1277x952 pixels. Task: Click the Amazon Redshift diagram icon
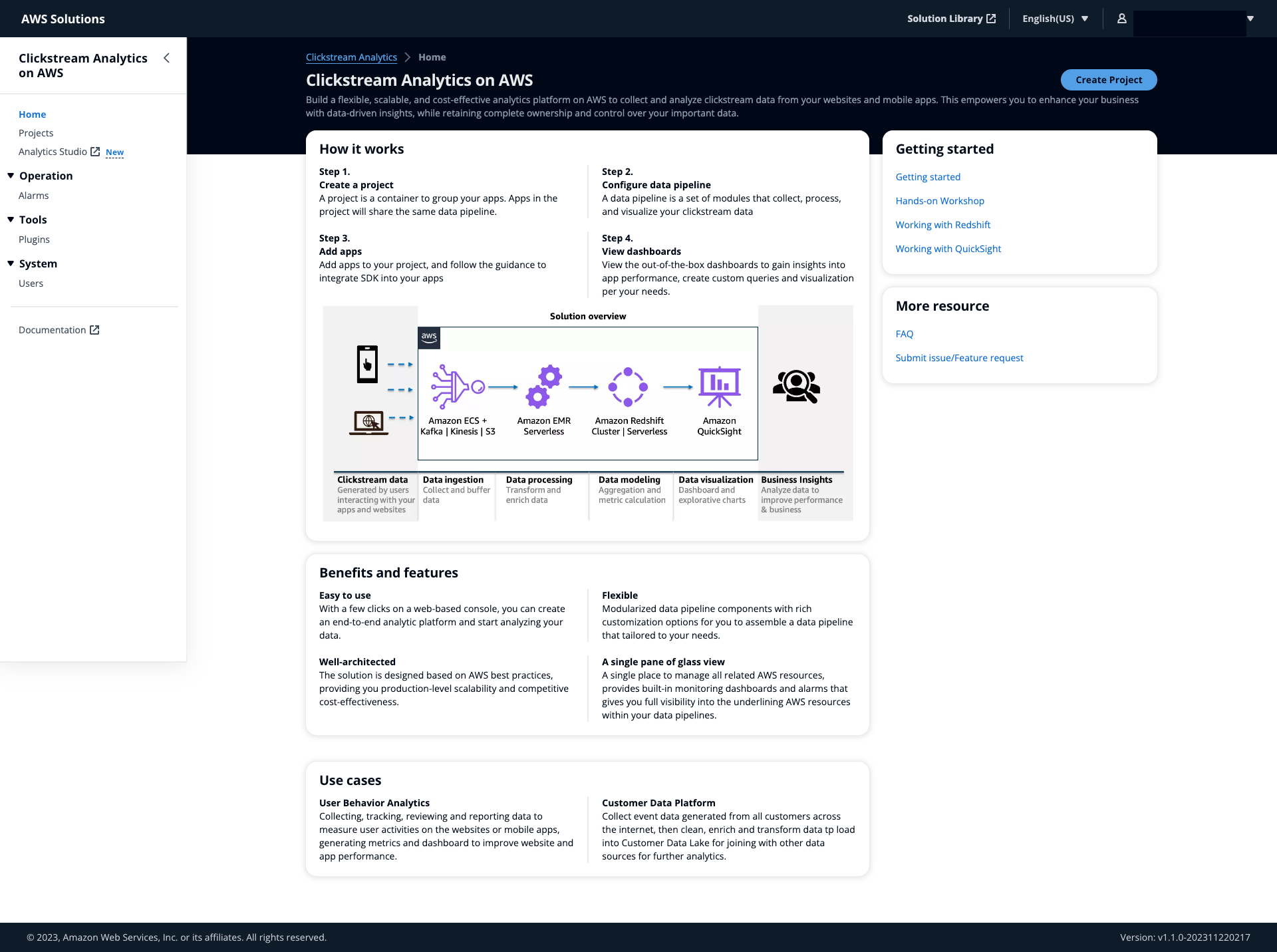pyautogui.click(x=628, y=387)
